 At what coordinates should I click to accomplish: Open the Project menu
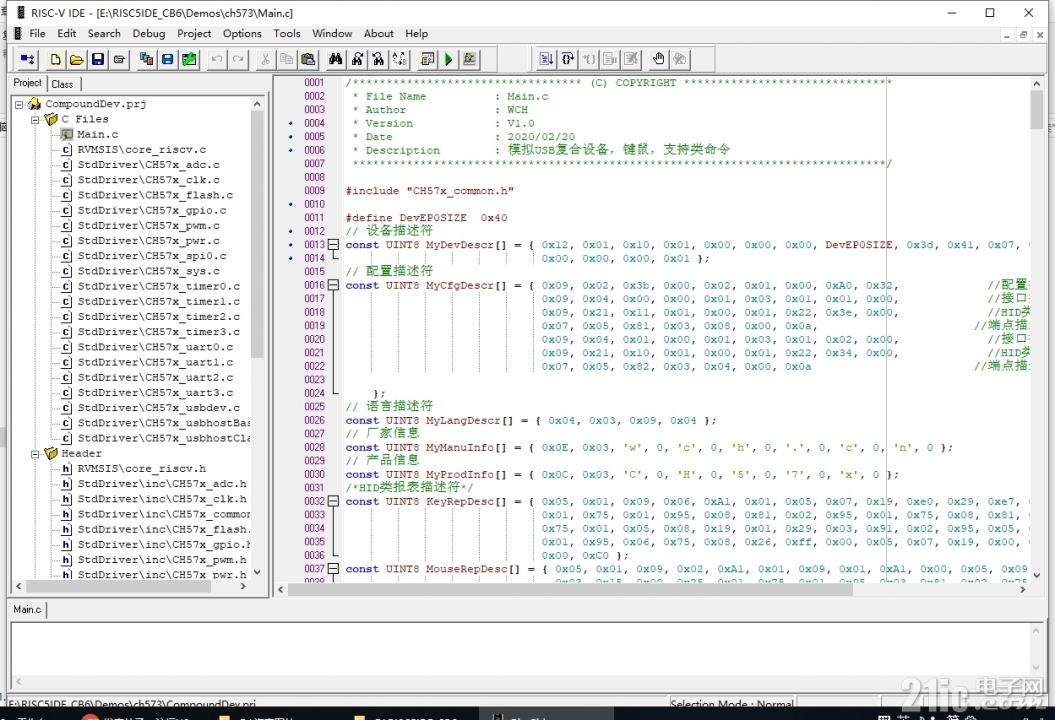(194, 34)
